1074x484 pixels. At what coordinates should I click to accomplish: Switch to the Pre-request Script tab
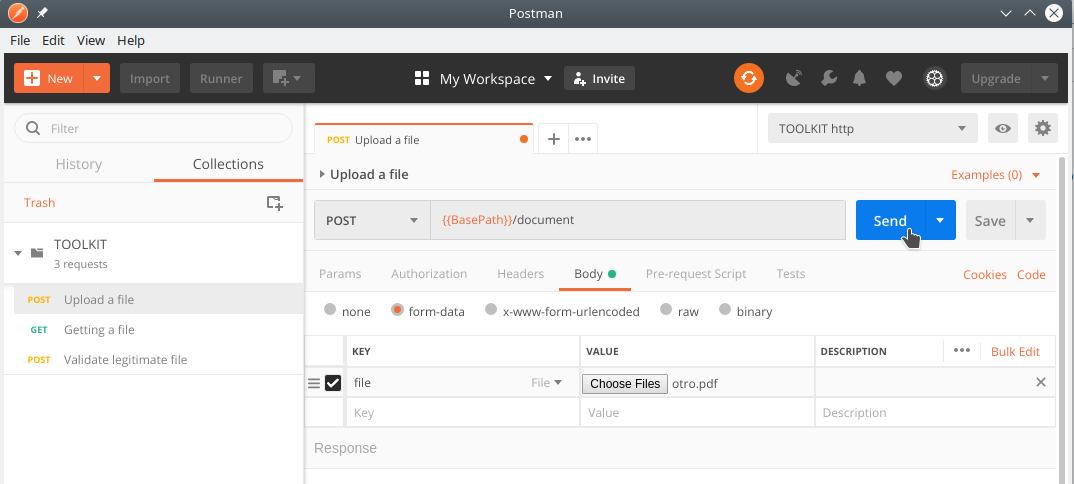tap(696, 274)
